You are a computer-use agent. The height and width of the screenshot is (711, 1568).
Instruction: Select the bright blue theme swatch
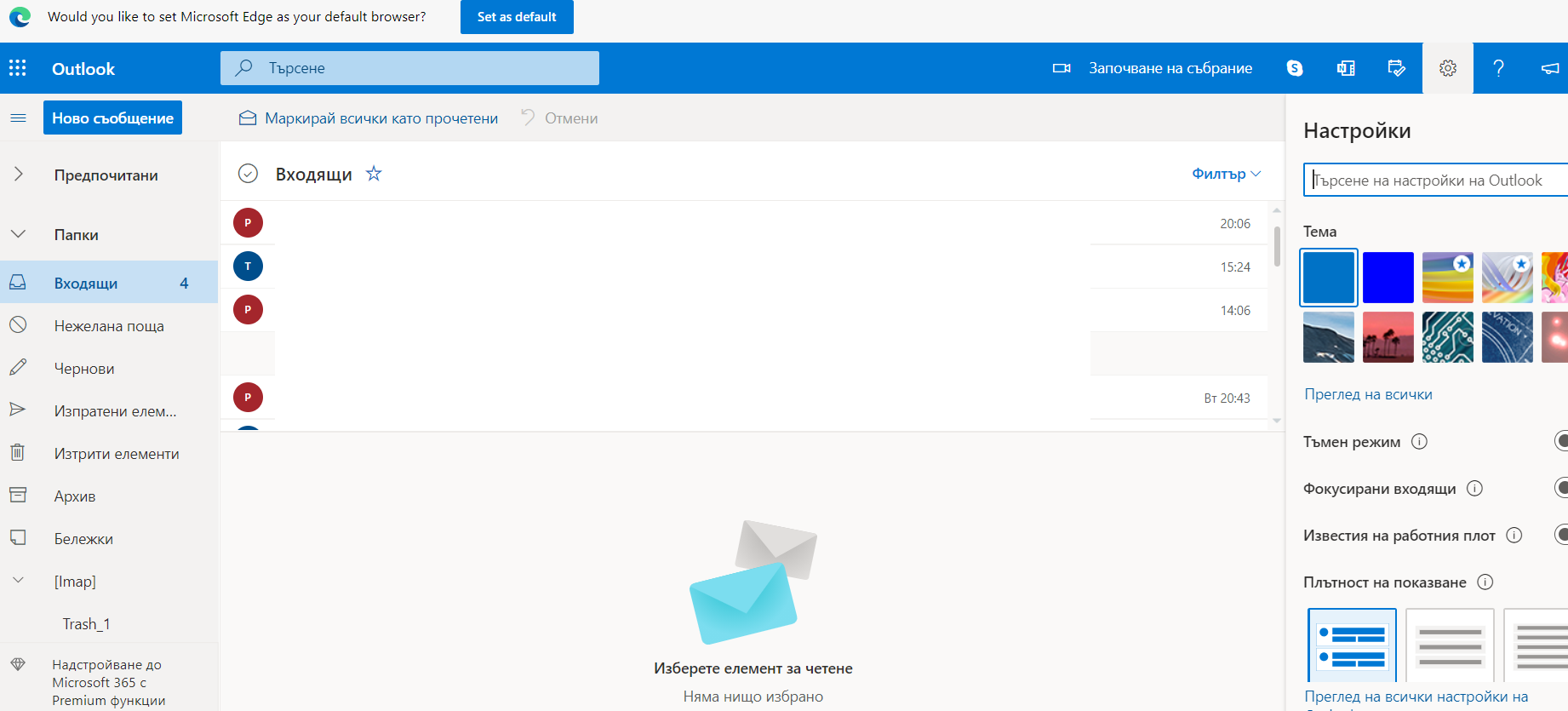(1388, 278)
